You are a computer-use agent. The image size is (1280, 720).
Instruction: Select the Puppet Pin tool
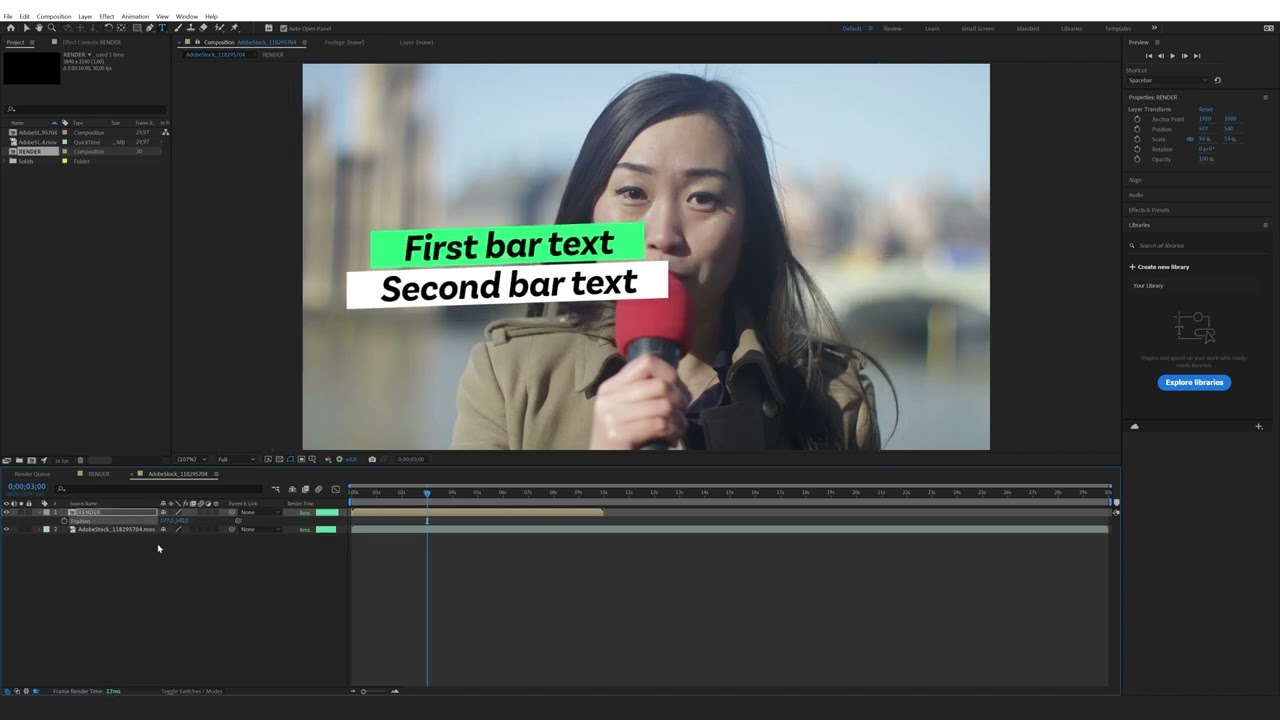[x=234, y=28]
